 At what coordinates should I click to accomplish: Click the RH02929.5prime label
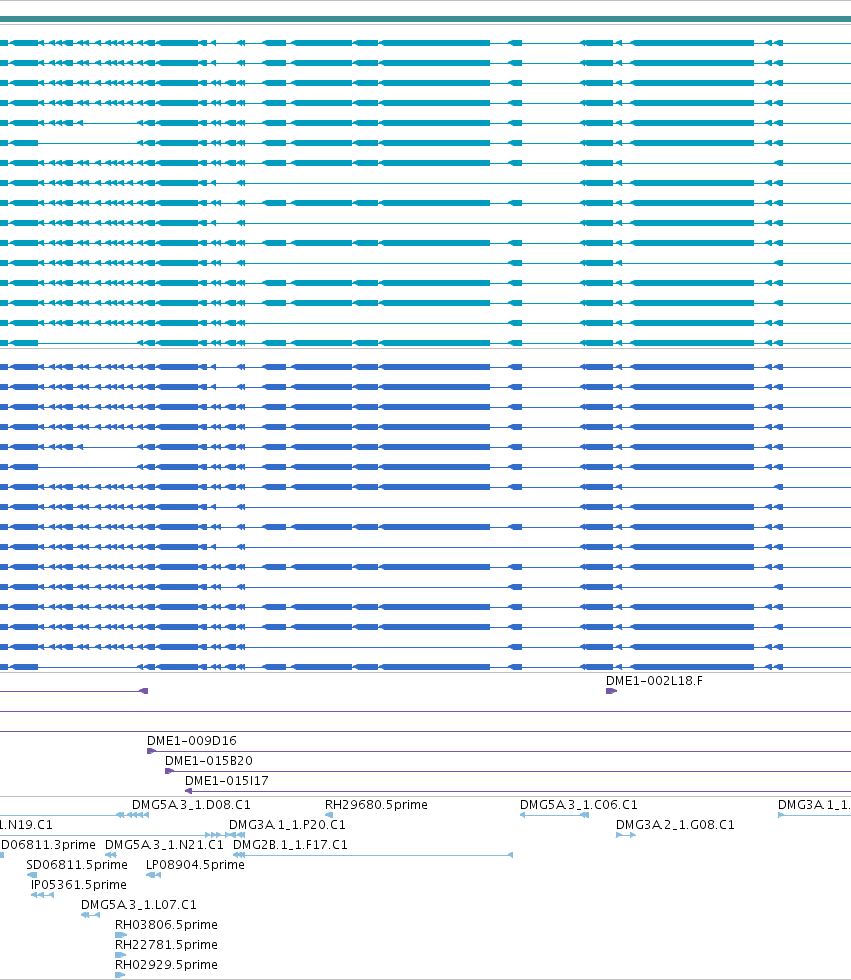pos(166,964)
